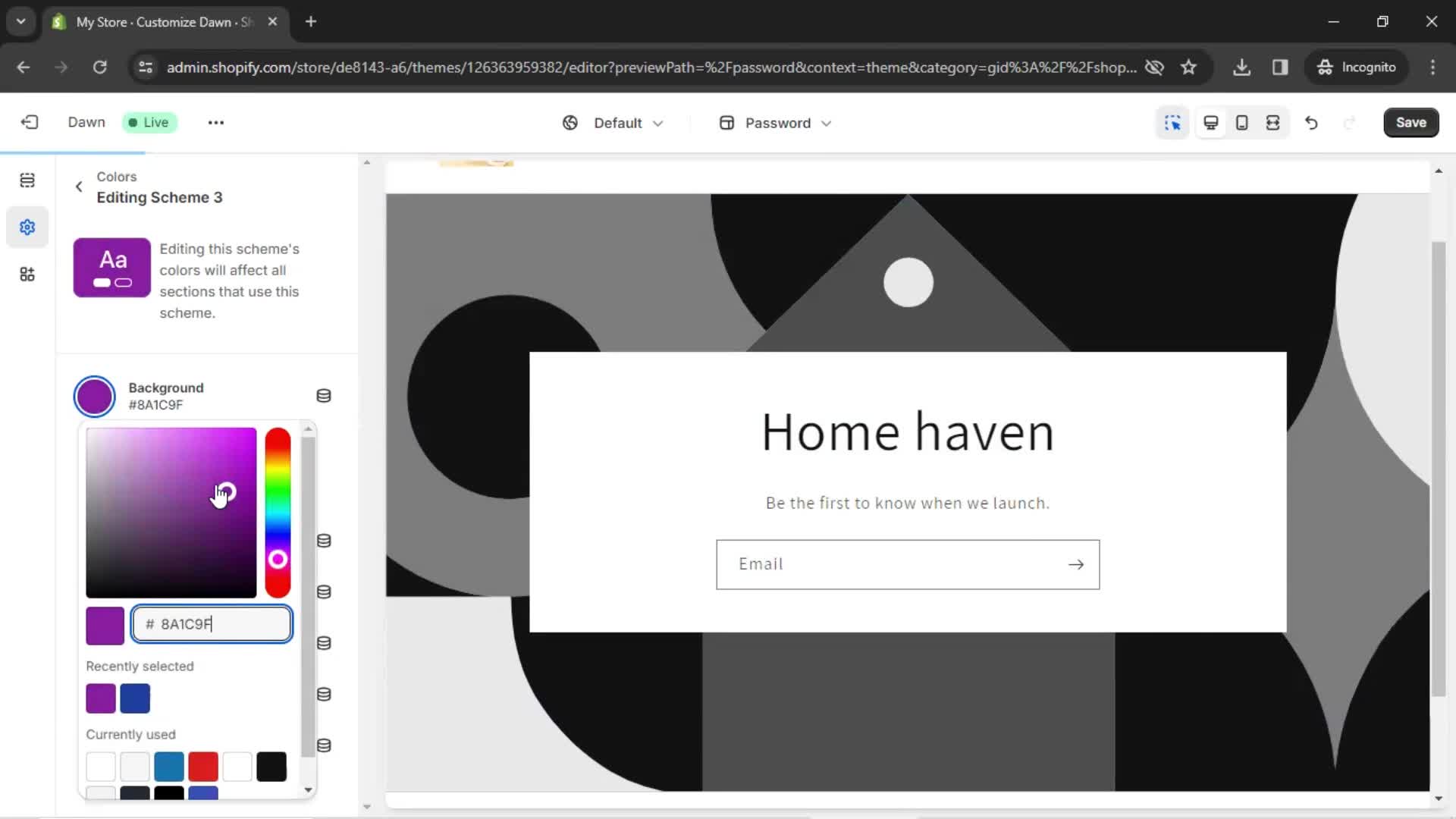This screenshot has height=819, width=1456.
Task: Expand the theme sections sidebar panel
Action: (x=27, y=180)
